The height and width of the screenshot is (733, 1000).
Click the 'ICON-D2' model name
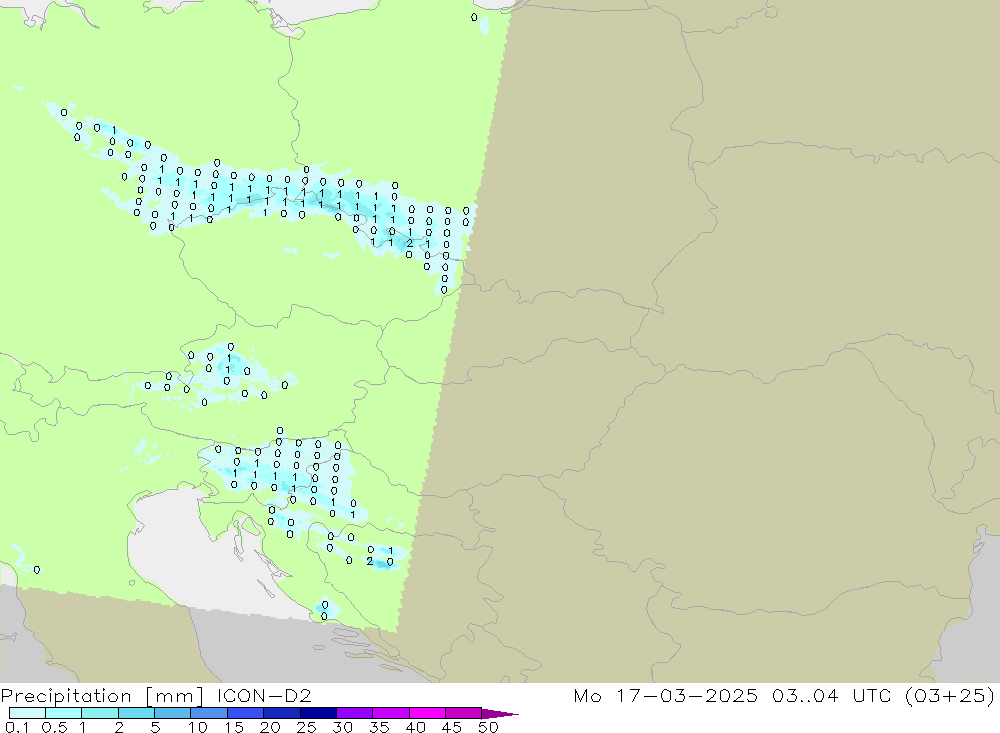264,695
